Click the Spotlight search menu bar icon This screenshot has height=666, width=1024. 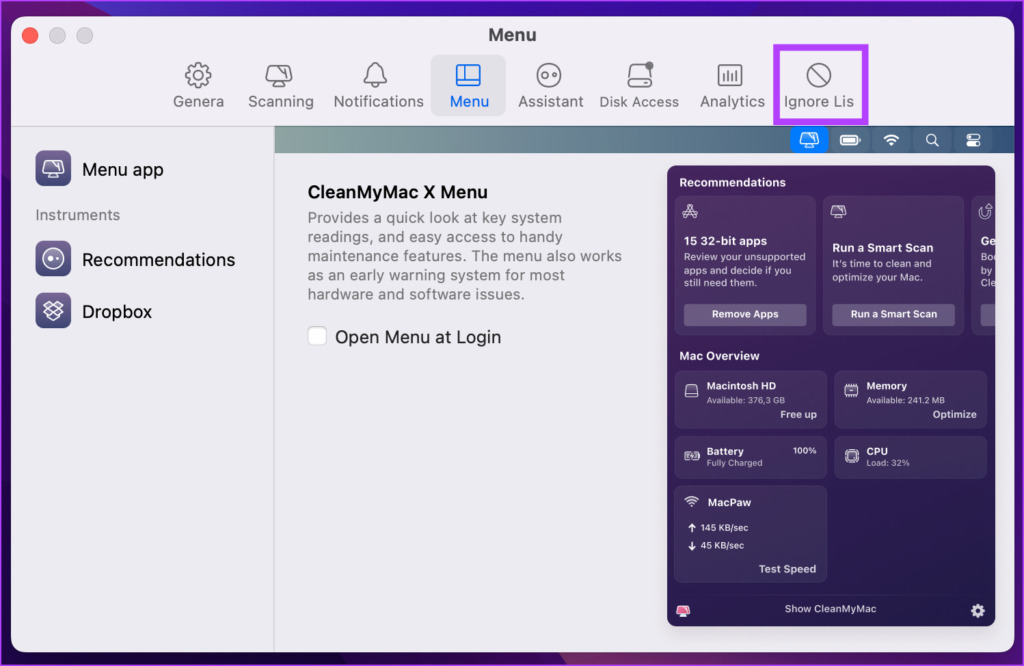coord(932,140)
